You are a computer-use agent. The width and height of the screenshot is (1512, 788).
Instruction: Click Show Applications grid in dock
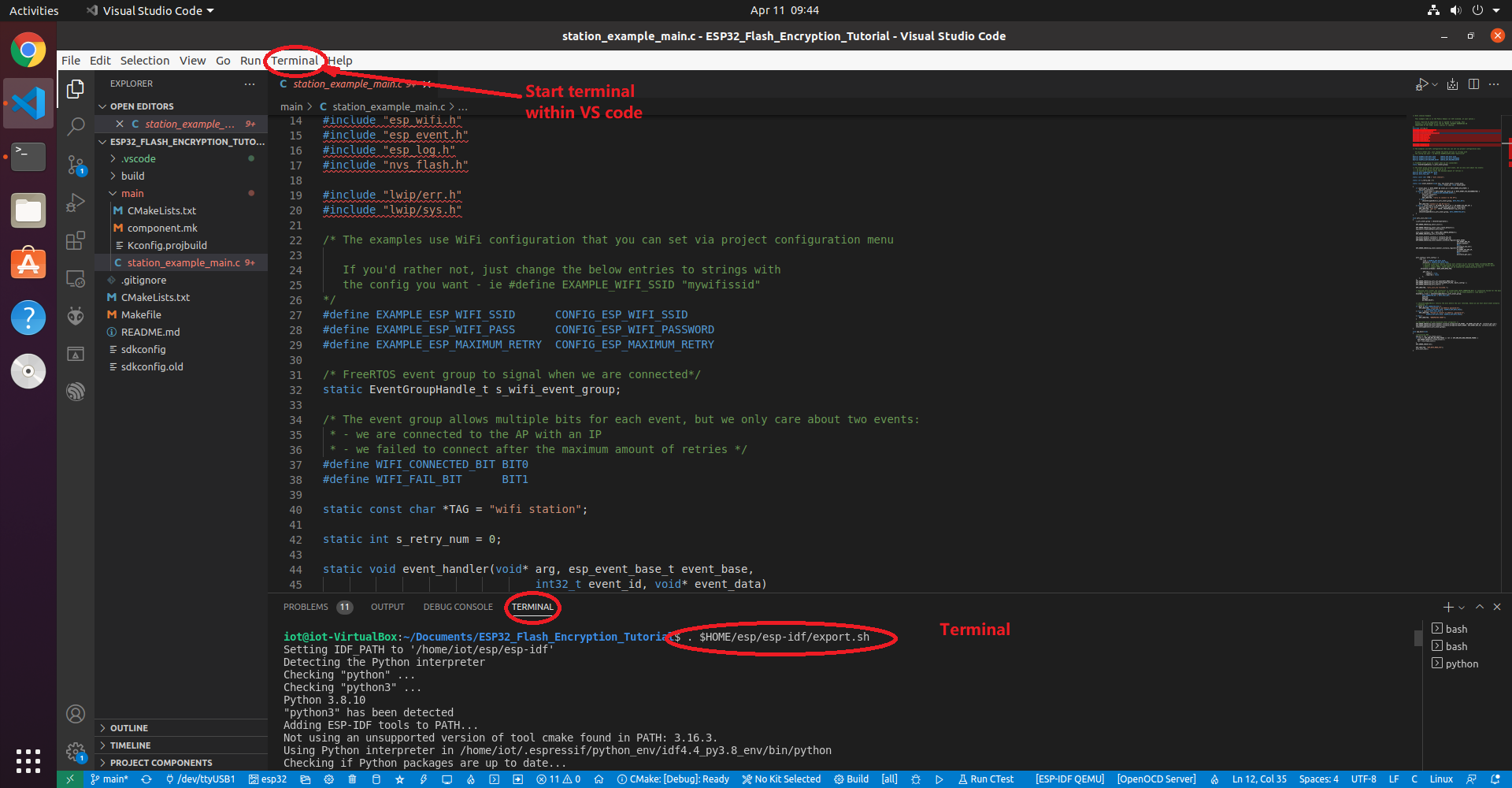click(28, 761)
